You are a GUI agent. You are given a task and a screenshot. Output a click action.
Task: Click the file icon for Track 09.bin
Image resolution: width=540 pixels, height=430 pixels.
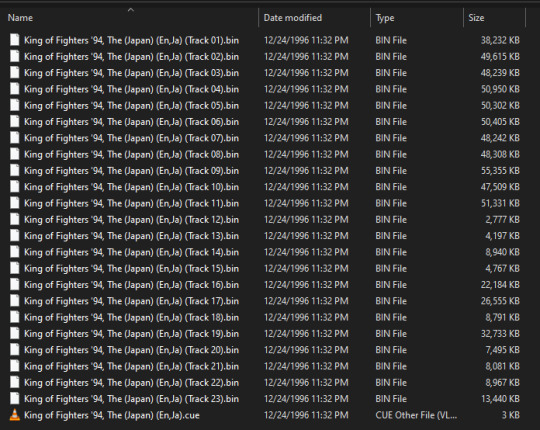[x=14, y=170]
